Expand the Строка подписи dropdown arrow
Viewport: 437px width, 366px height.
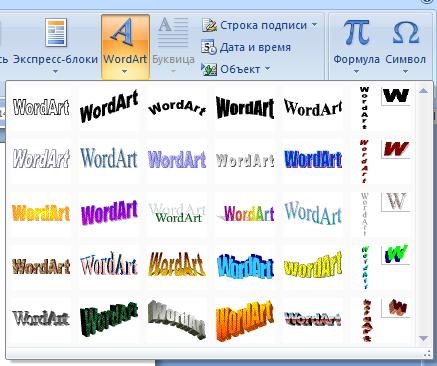point(314,25)
